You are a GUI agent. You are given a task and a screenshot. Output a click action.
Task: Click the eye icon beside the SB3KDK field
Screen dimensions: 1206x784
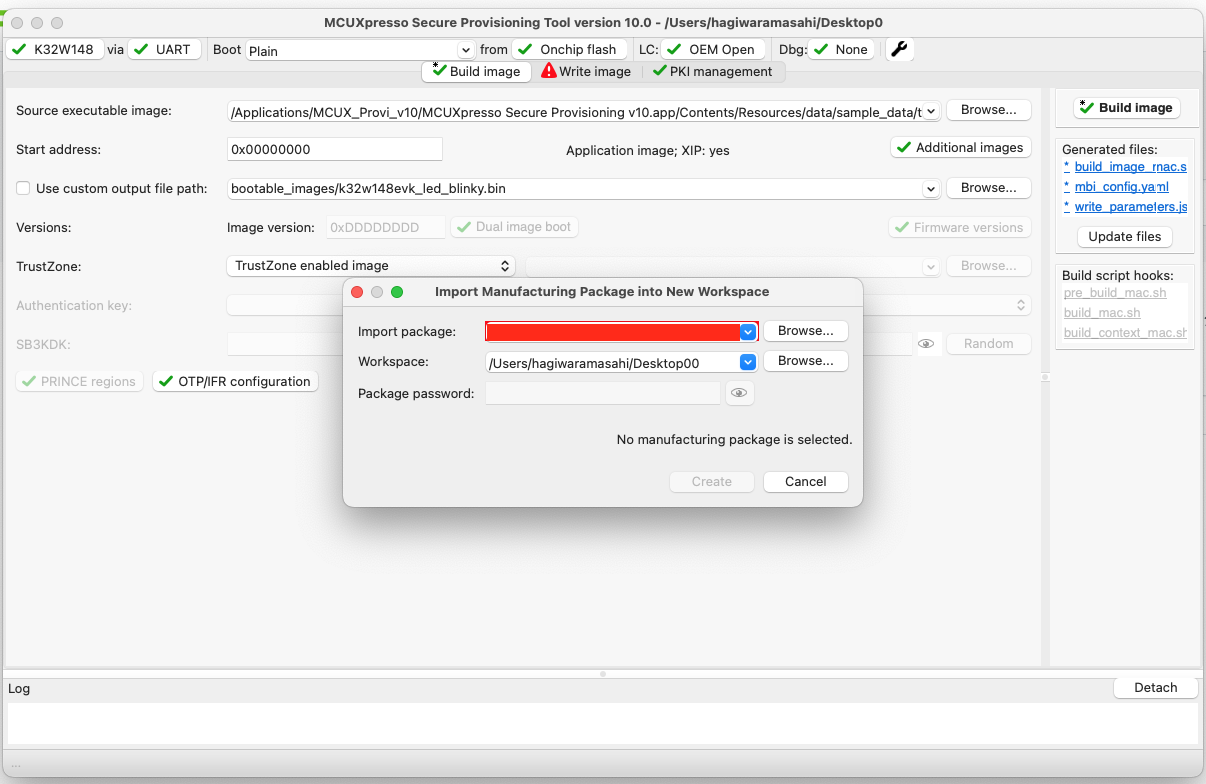pos(927,343)
